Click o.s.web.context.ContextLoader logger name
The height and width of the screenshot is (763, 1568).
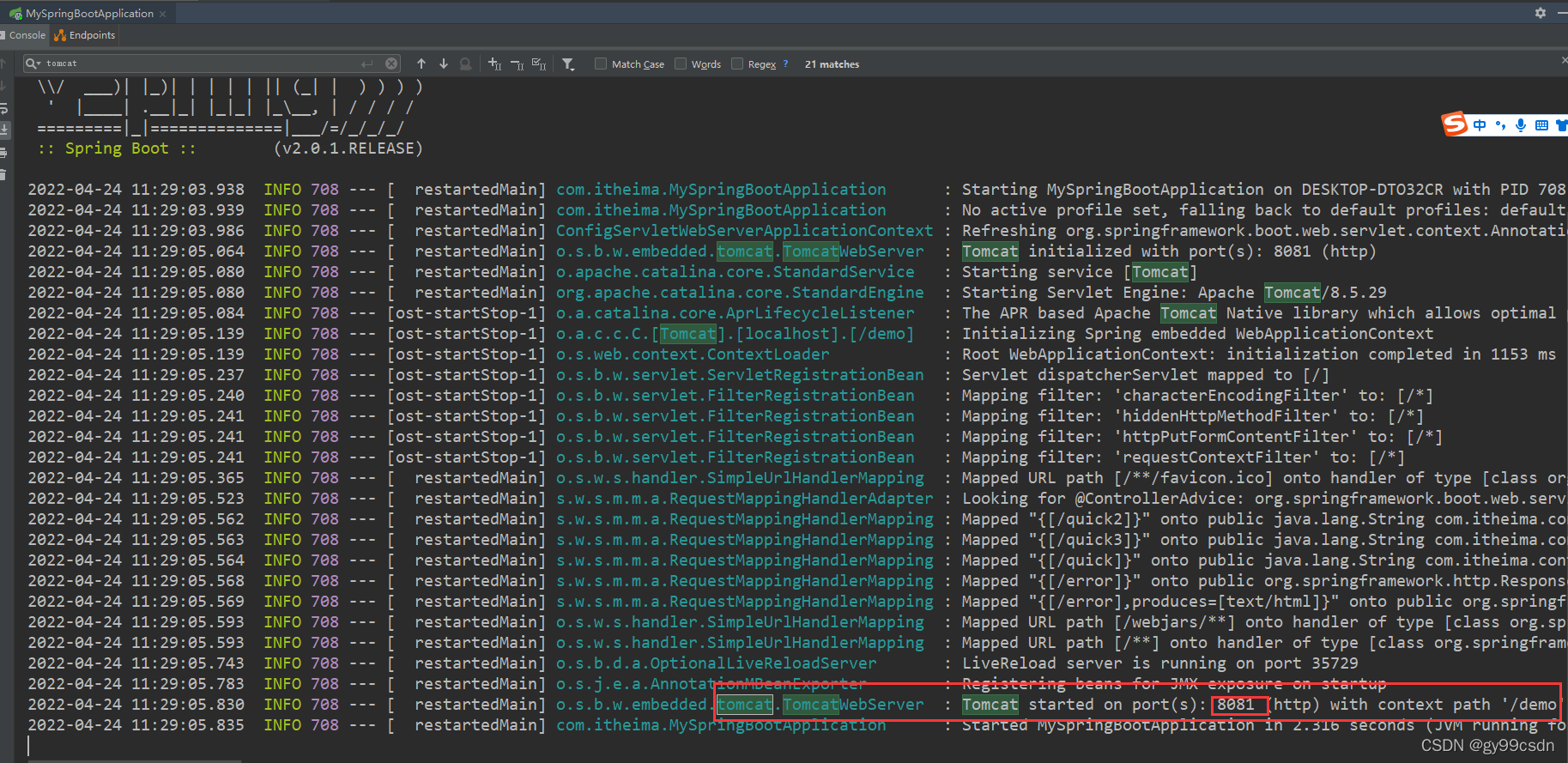pos(693,354)
